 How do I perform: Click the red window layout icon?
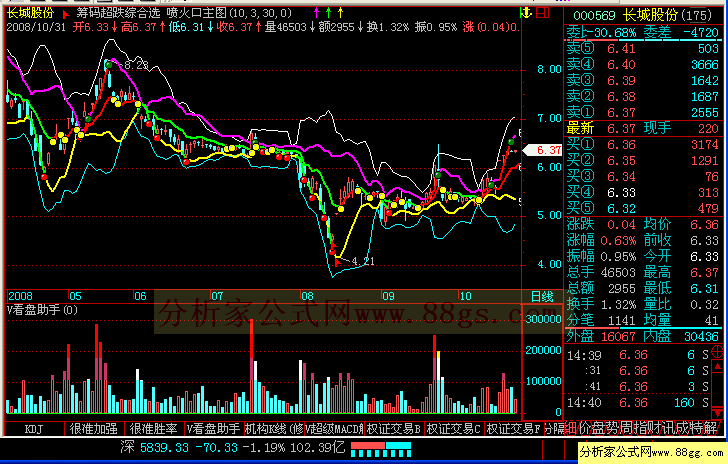coord(543,13)
